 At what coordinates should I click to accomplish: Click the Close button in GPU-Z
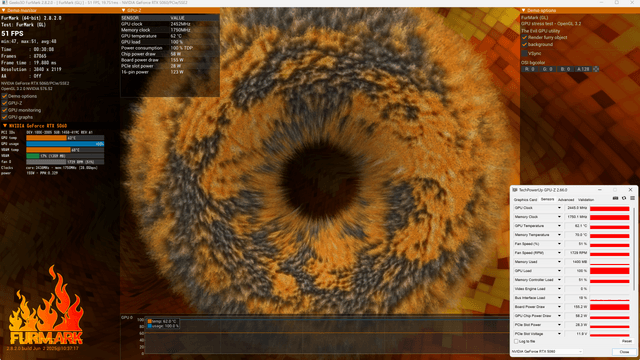pos(624,351)
